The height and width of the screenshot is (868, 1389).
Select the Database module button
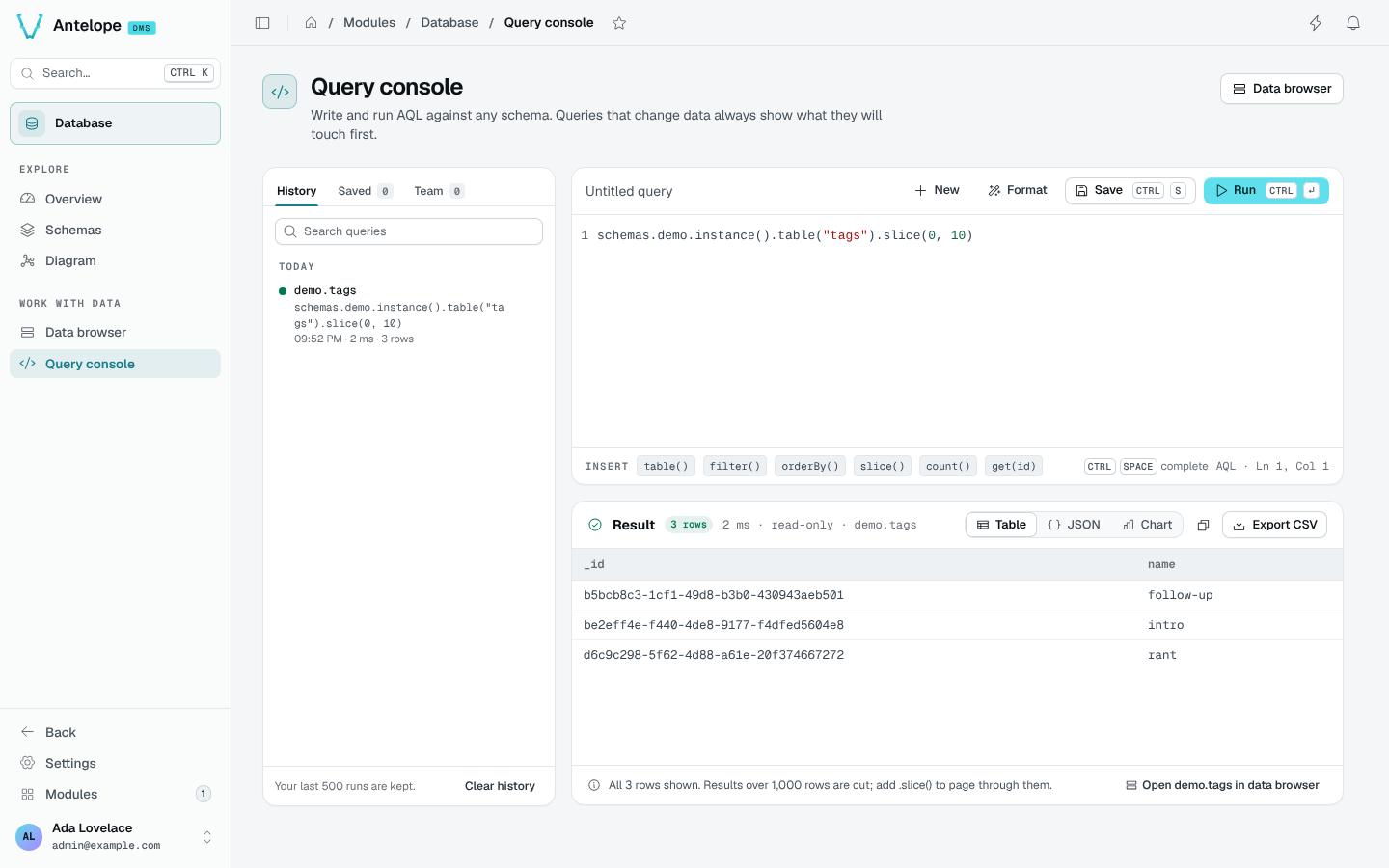116,123
